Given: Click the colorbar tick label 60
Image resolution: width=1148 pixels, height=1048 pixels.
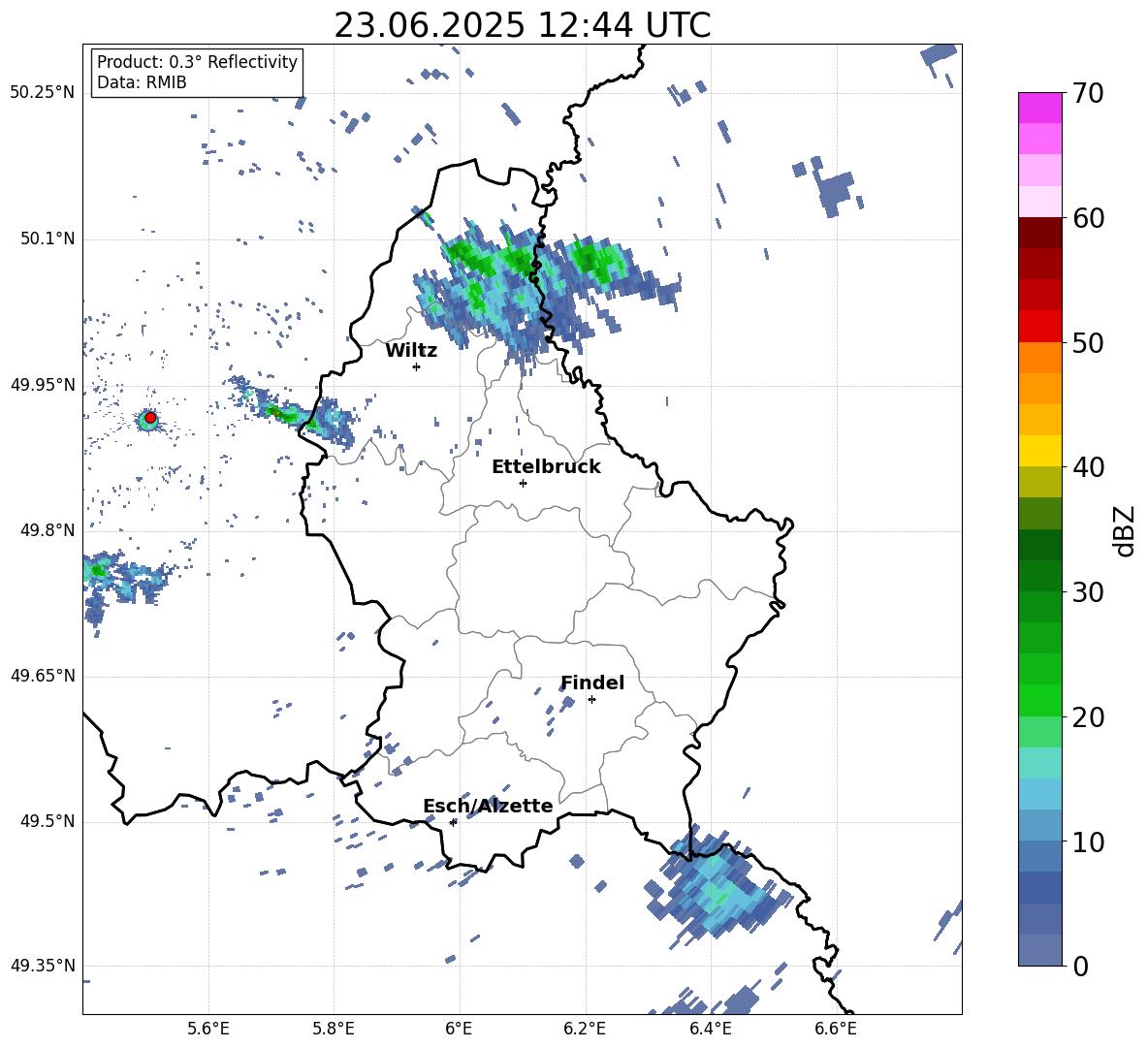Looking at the screenshot, I should point(1088,218).
